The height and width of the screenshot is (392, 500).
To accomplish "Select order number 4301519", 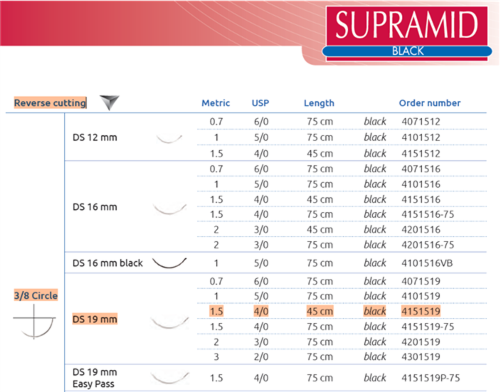I will coord(421,357).
